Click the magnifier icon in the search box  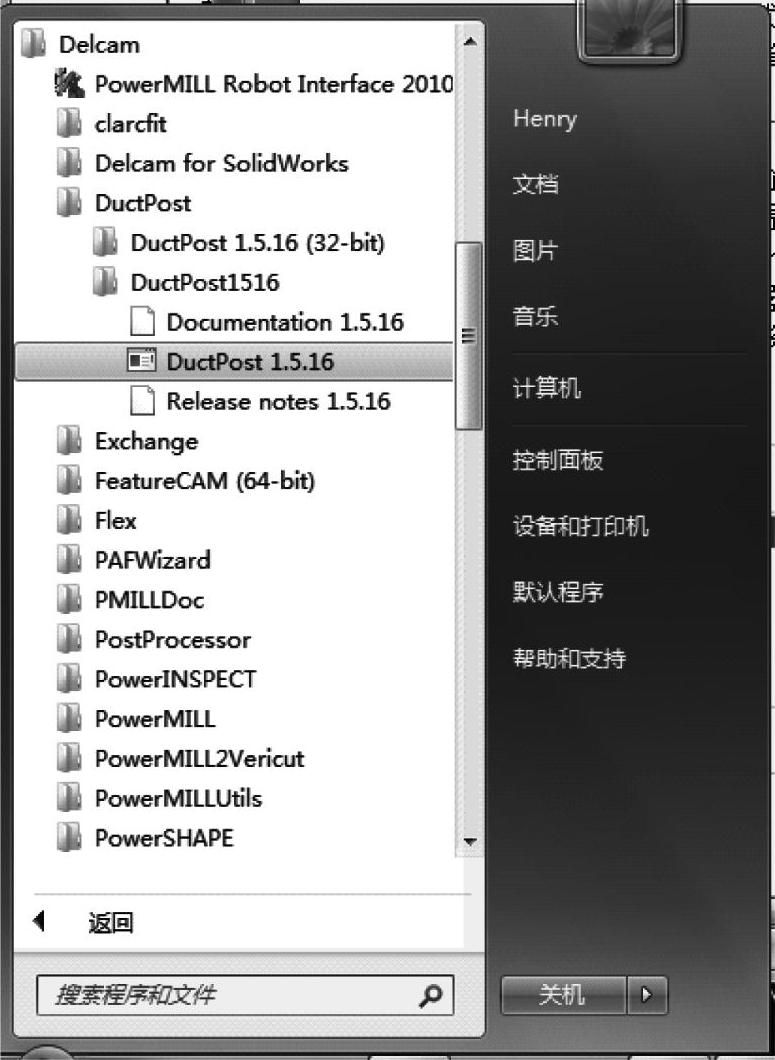(x=430, y=995)
